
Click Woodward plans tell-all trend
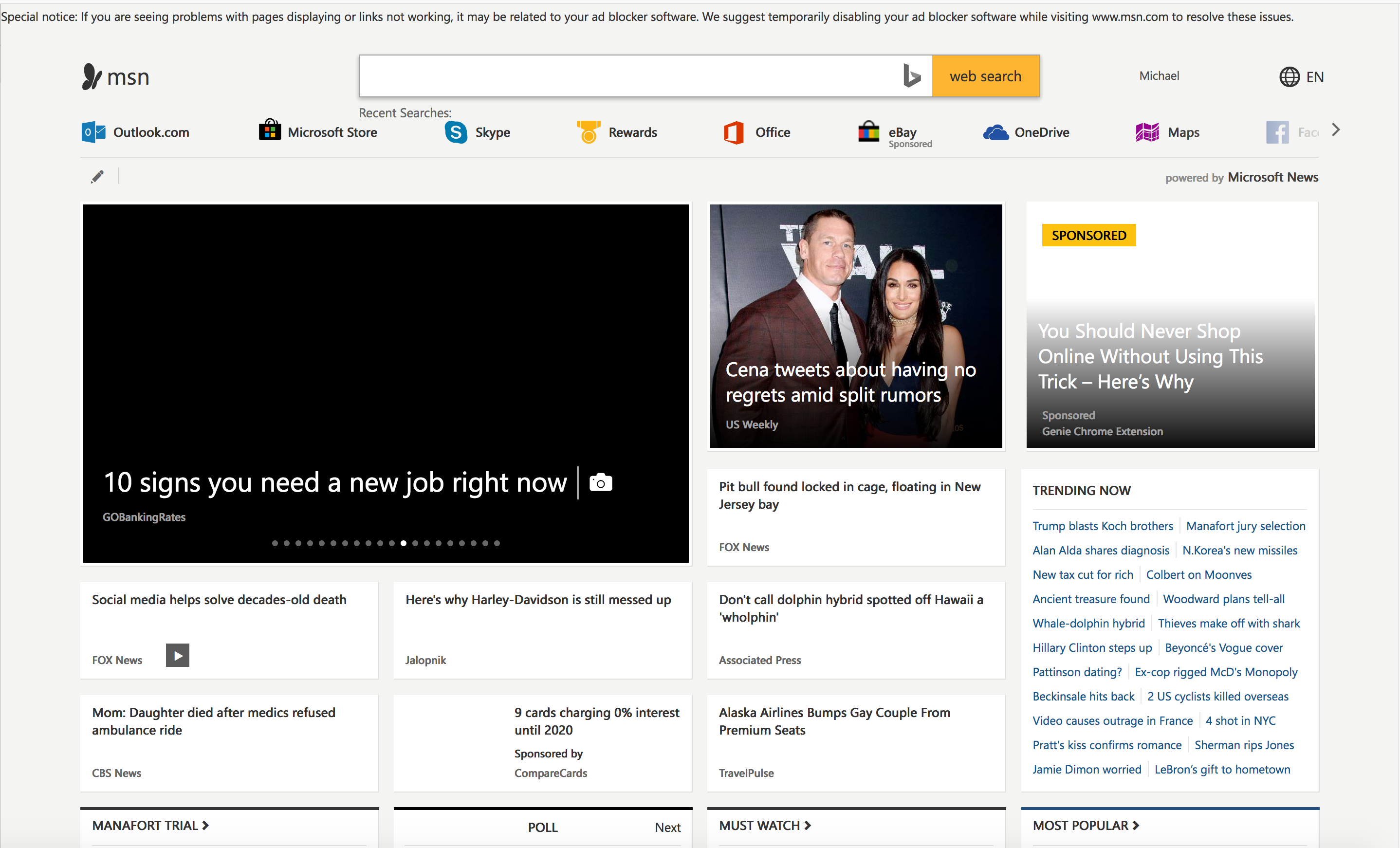click(1224, 599)
